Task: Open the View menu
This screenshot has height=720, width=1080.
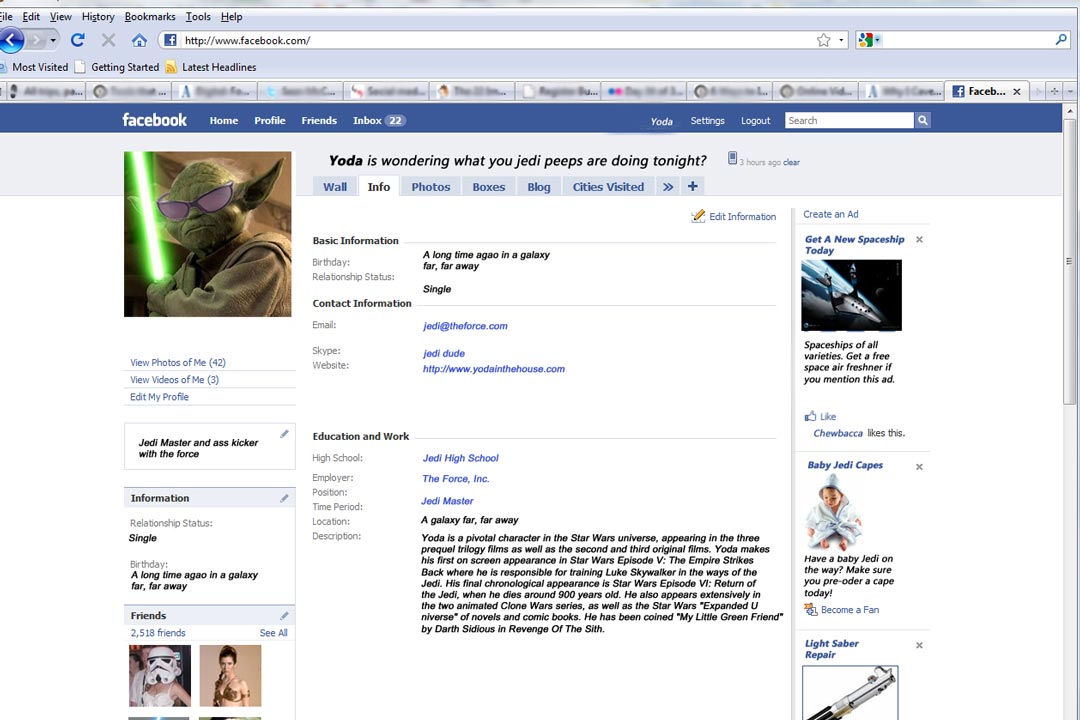Action: 61,17
